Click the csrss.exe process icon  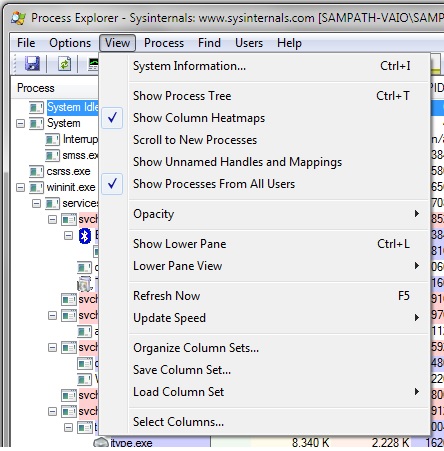[x=36, y=171]
